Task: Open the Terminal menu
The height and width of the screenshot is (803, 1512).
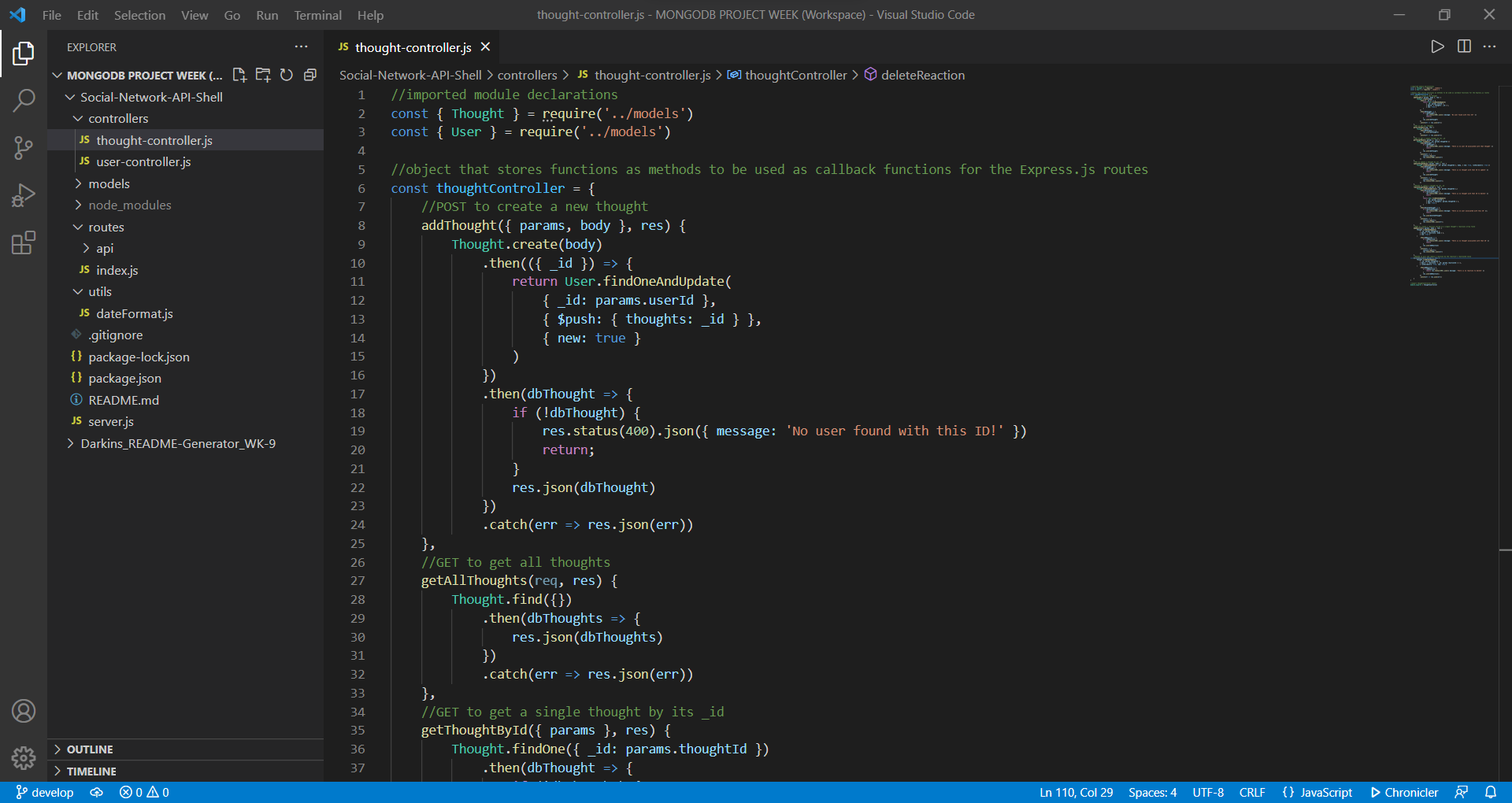Action: [x=317, y=15]
